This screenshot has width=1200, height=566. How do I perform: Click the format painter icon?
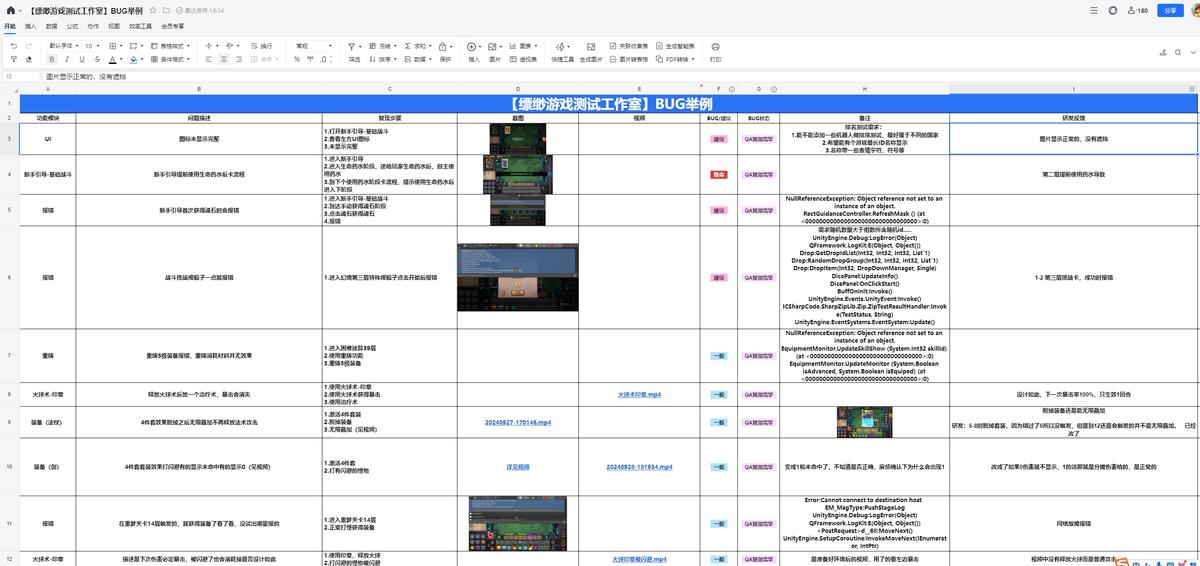click(13, 59)
